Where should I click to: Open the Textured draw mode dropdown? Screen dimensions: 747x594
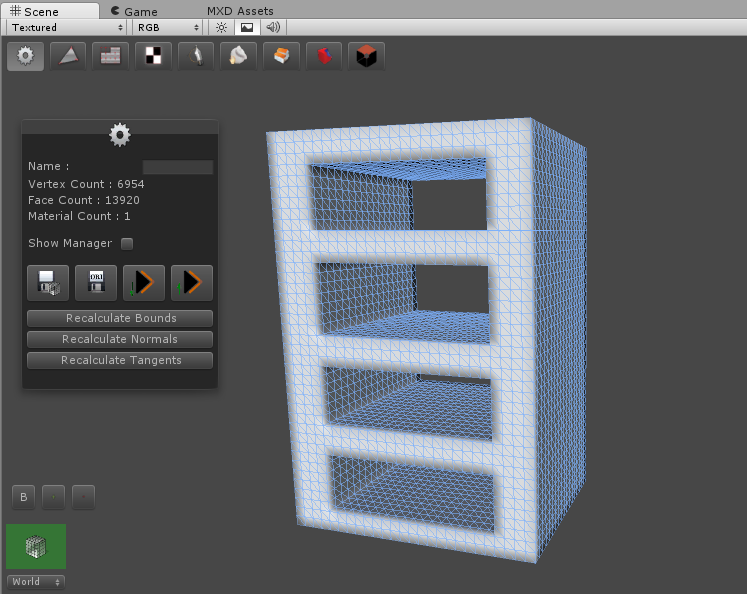point(66,28)
